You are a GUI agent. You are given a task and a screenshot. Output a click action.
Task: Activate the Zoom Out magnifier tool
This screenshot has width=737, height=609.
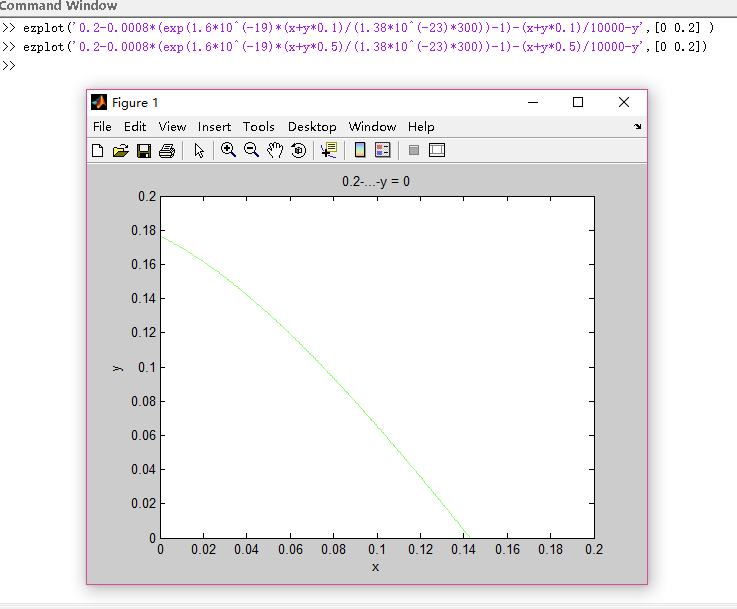pos(251,150)
